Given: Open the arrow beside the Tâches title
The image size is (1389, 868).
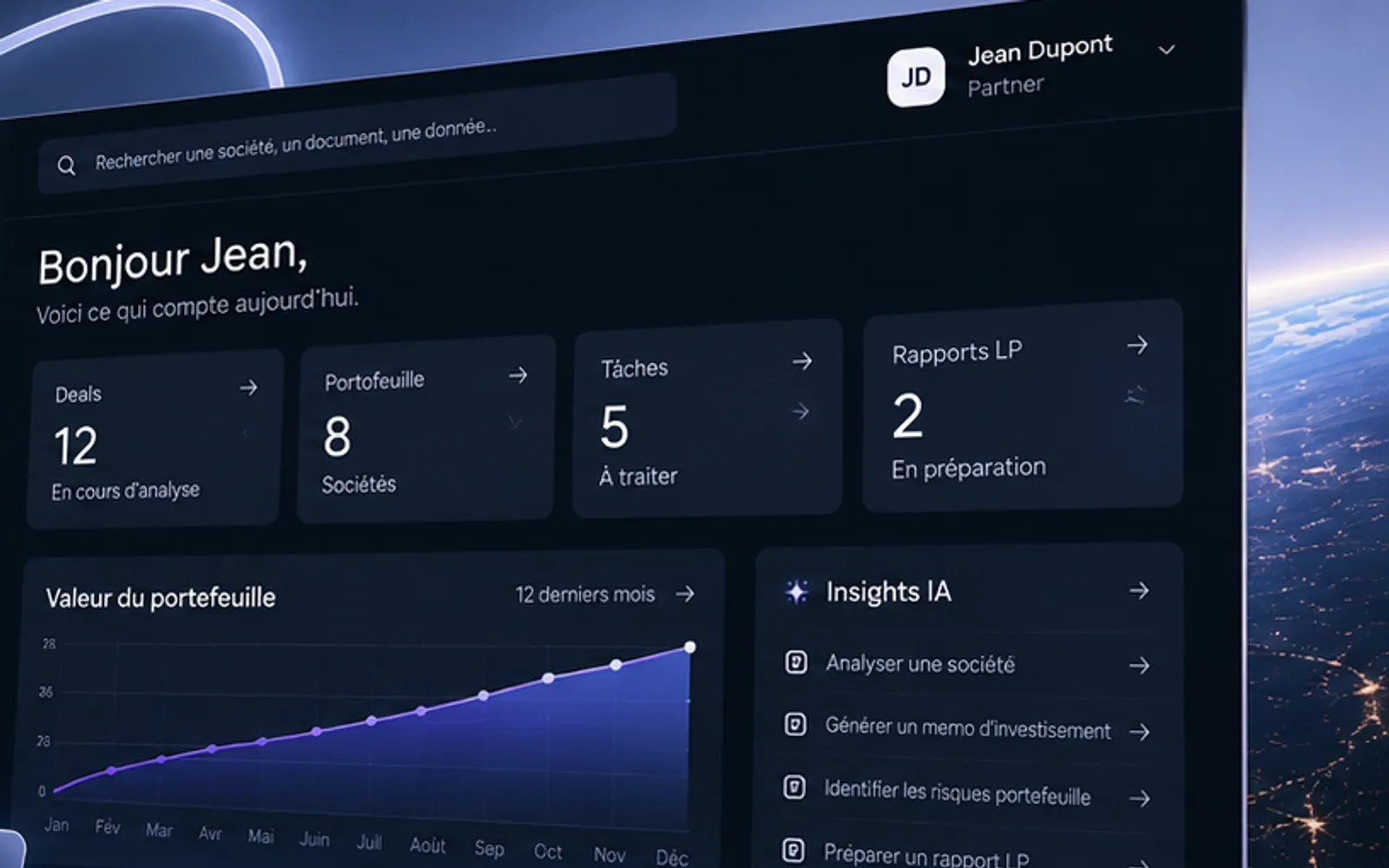Looking at the screenshot, I should click(802, 361).
